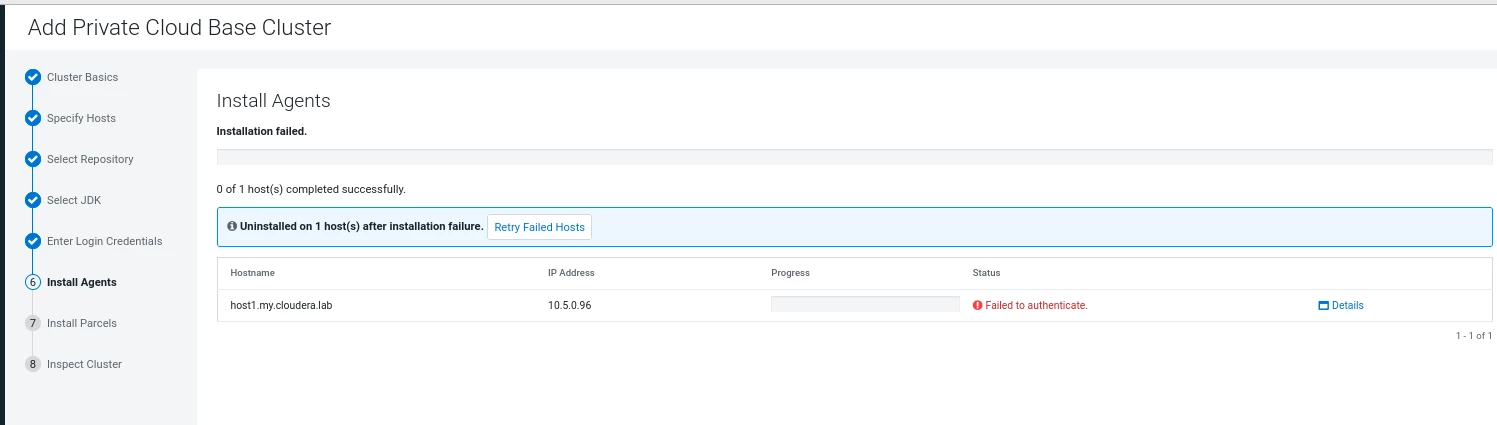Click the 'Failed to authenticate.' status text

1036,305
